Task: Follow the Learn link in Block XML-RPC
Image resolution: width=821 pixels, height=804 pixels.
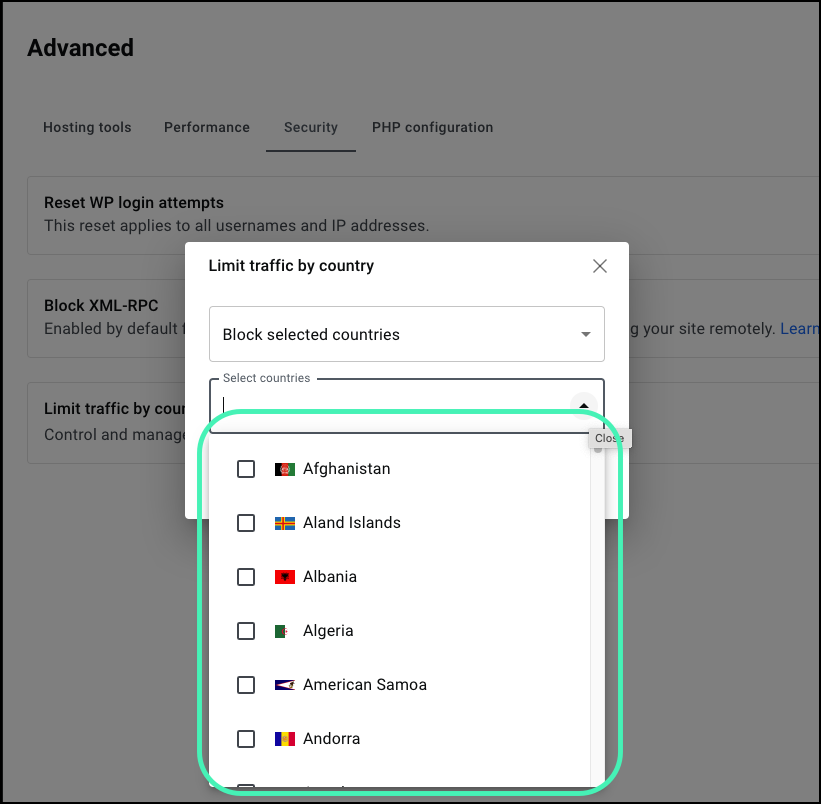Action: click(x=800, y=329)
